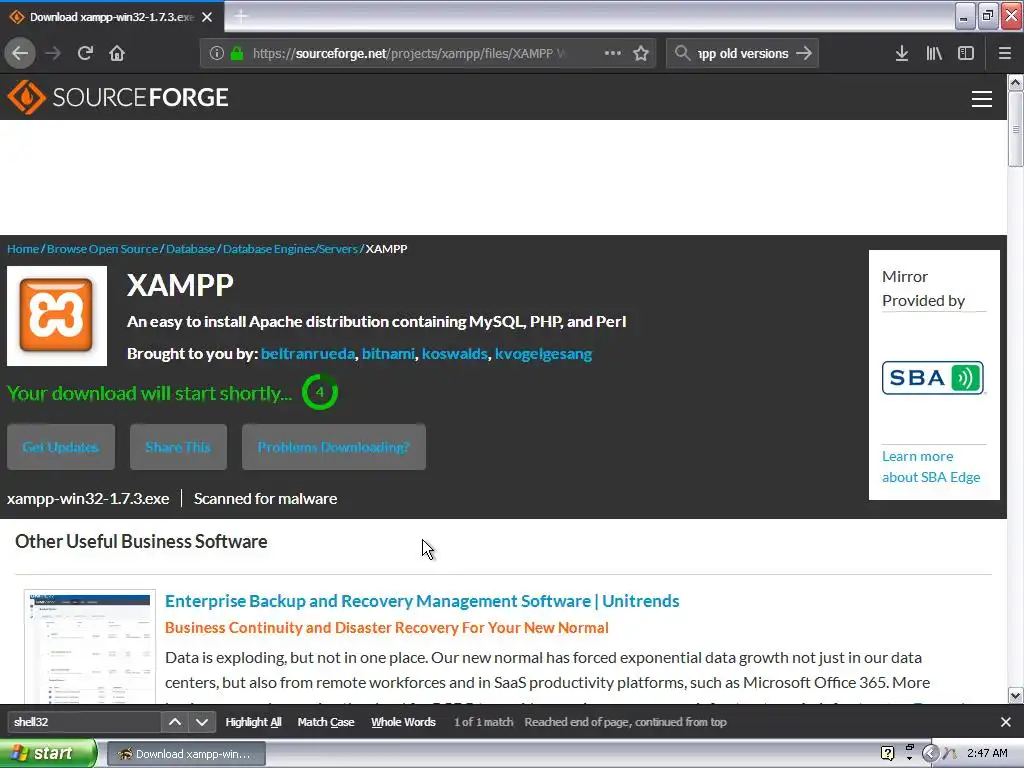
Task: Click the green padlock security icon
Action: [x=236, y=53]
